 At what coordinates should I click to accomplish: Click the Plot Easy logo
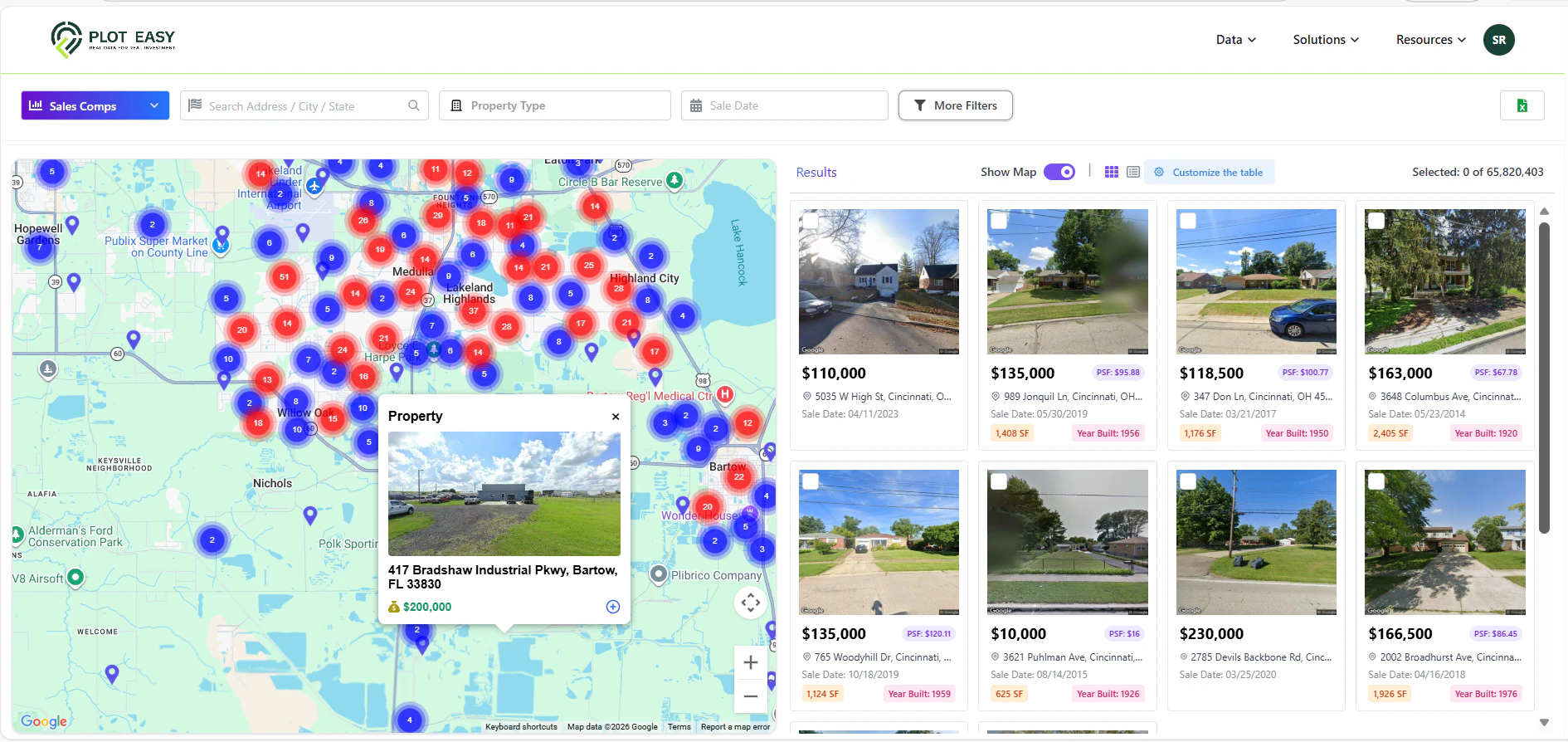coord(113,40)
